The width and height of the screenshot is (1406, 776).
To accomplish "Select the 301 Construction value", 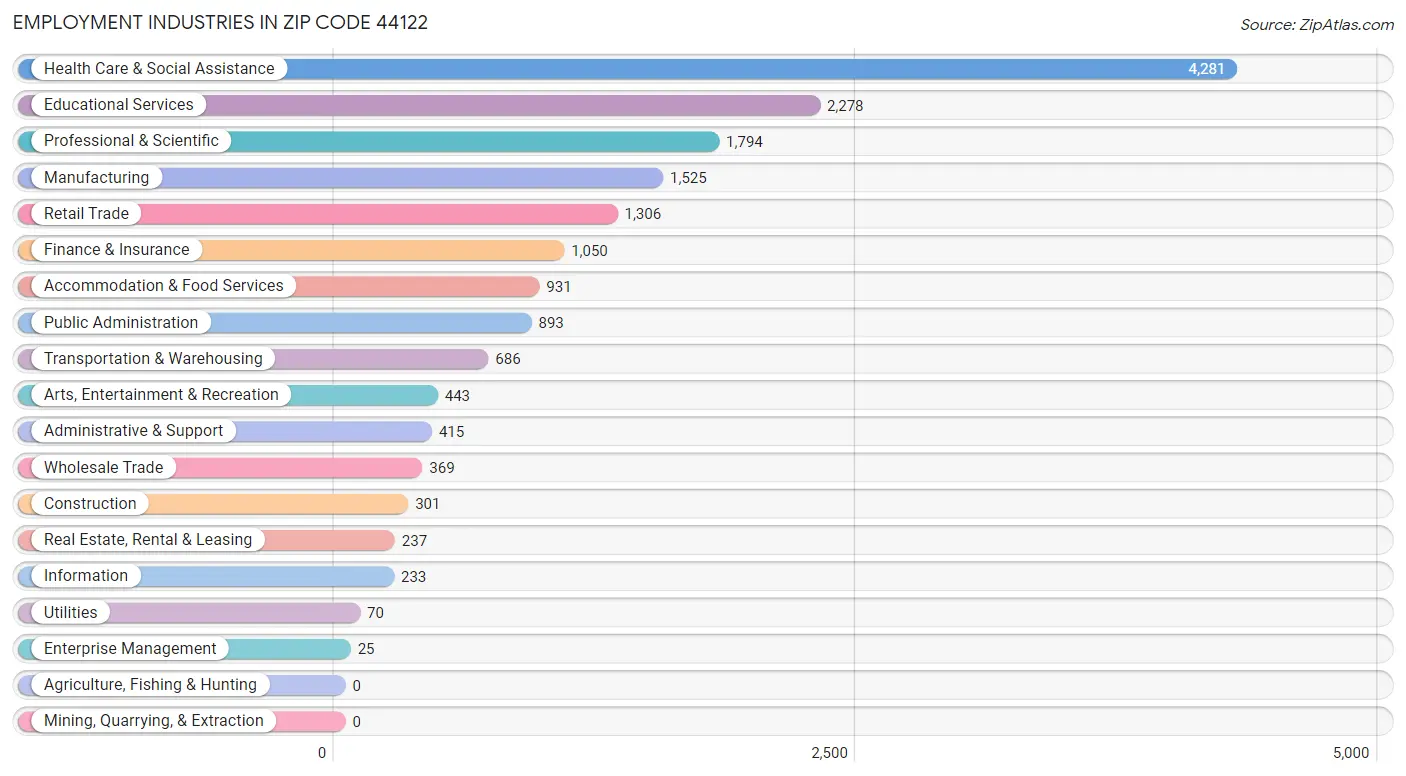I will (427, 504).
